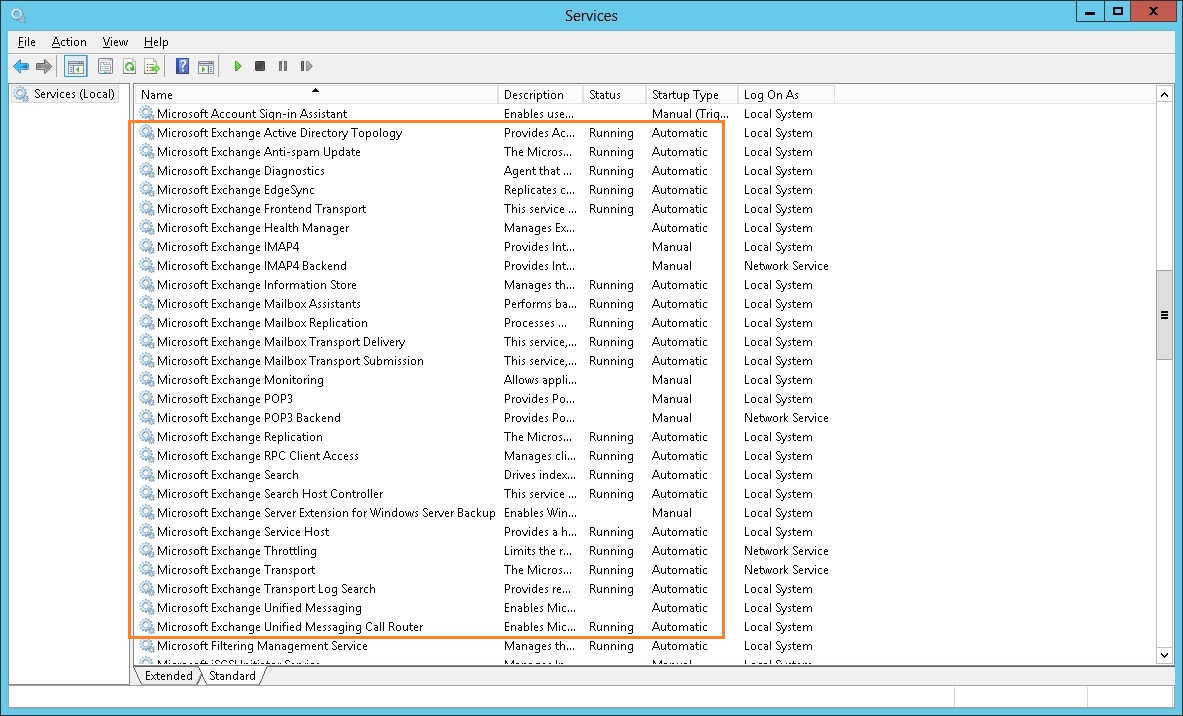Click the Forward navigation arrow
Viewport: 1183px width, 716px height.
43,66
